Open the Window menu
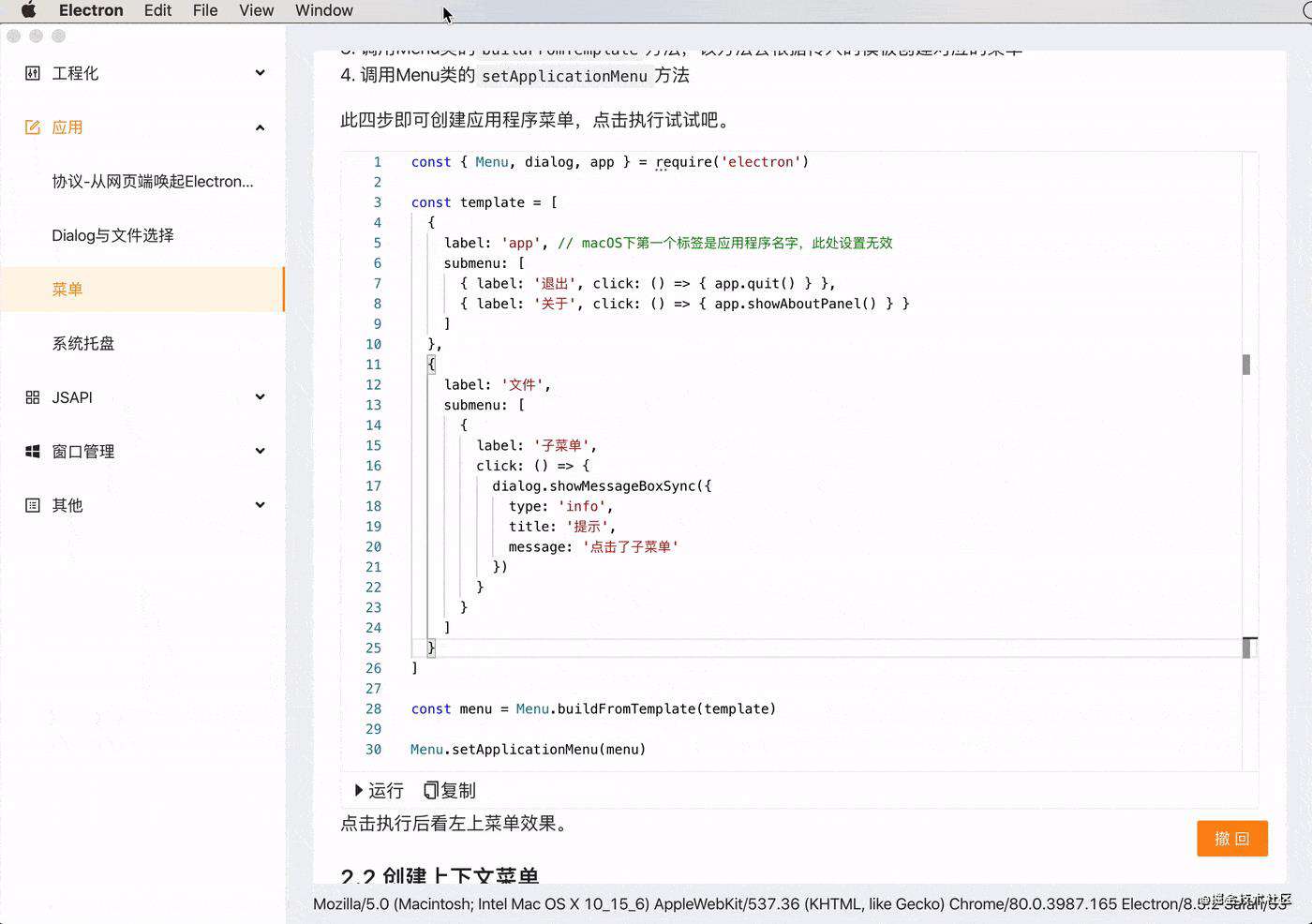 tap(324, 10)
